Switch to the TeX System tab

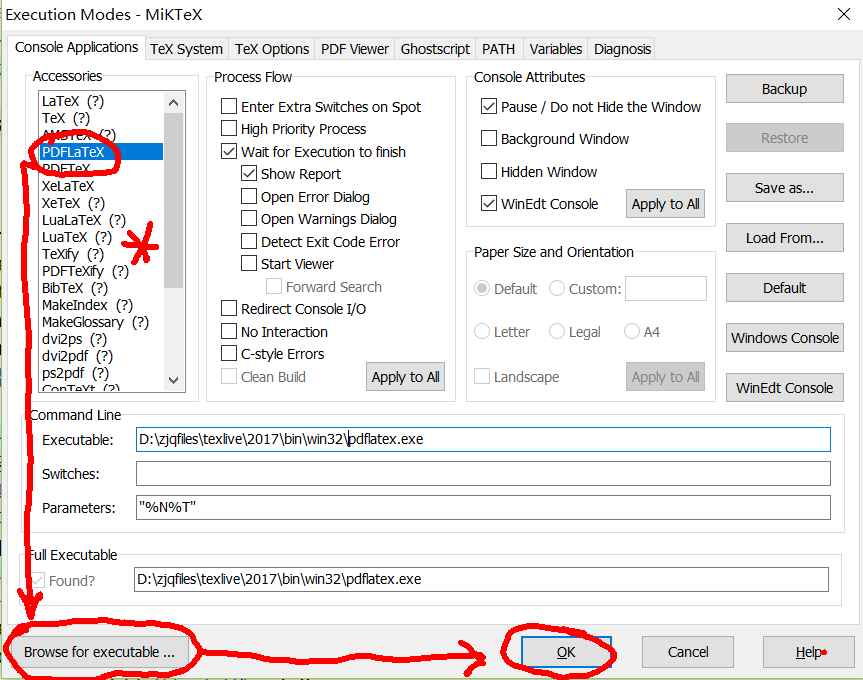(186, 49)
